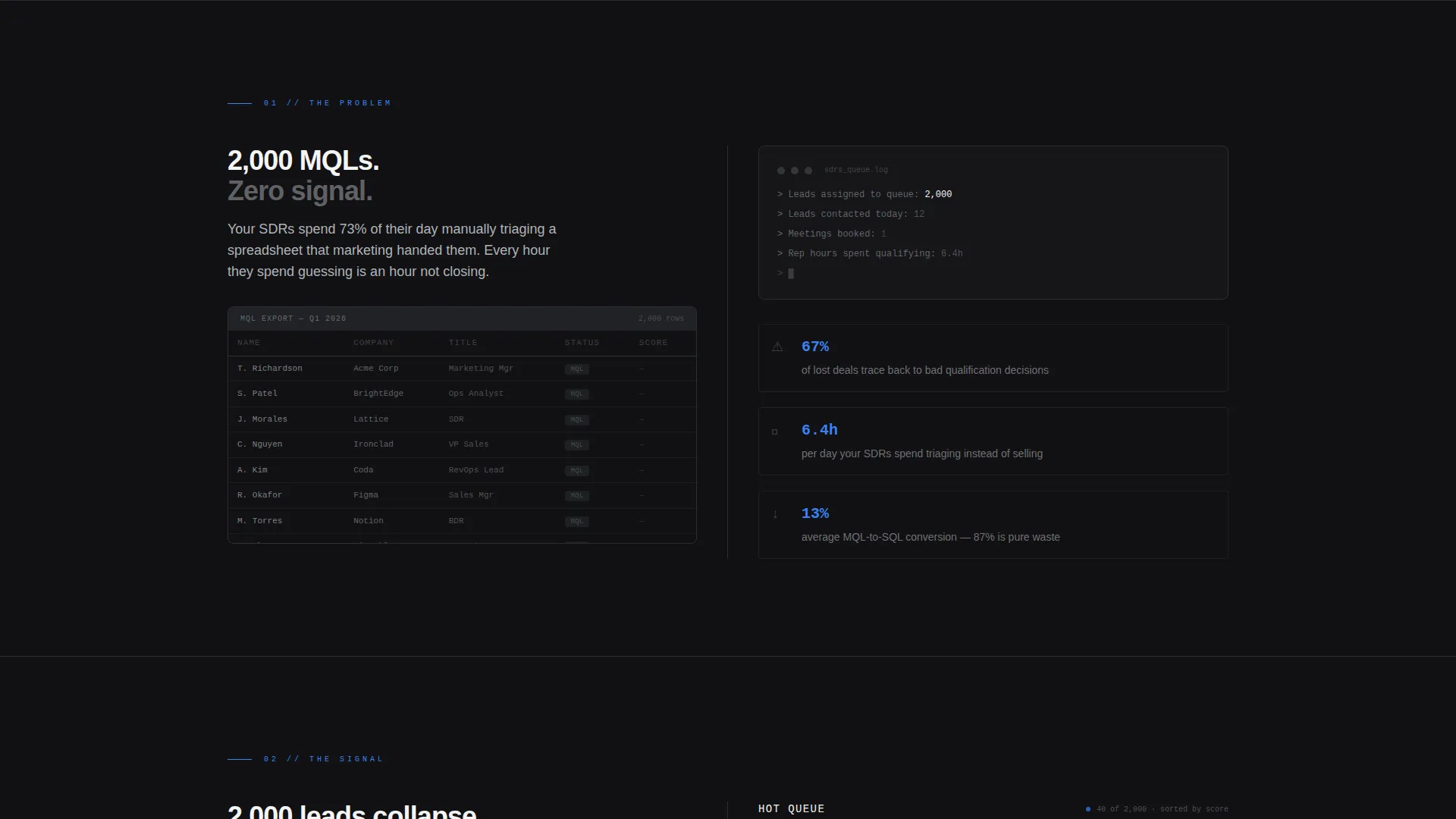The width and height of the screenshot is (1456, 819).
Task: Click the name 'J. Morales' in the table
Action: pos(262,419)
